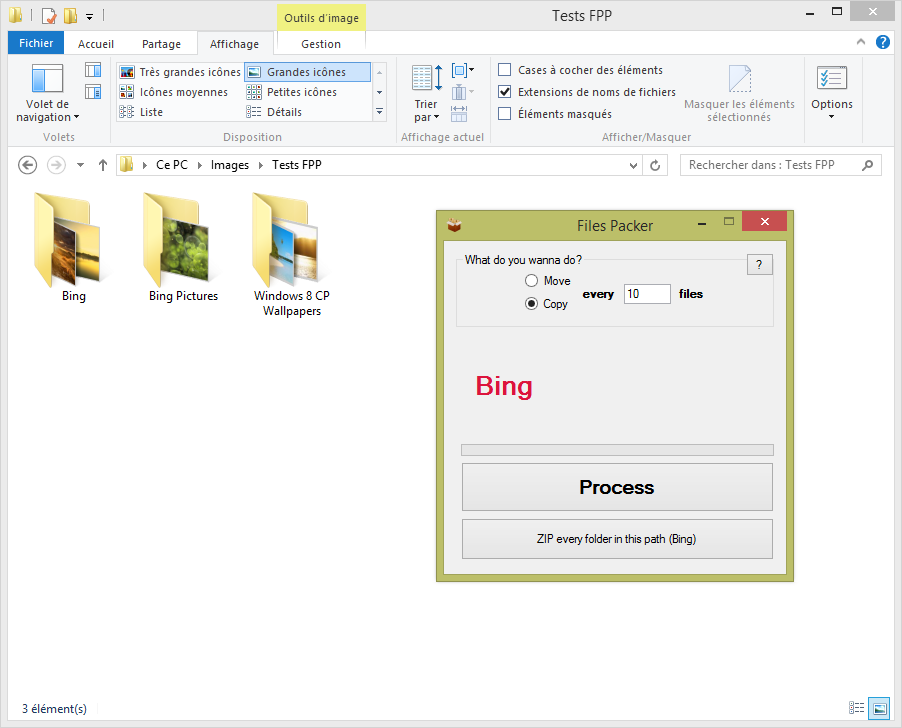This screenshot has height=728, width=902.
Task: Go up one folder level
Action: [102, 165]
